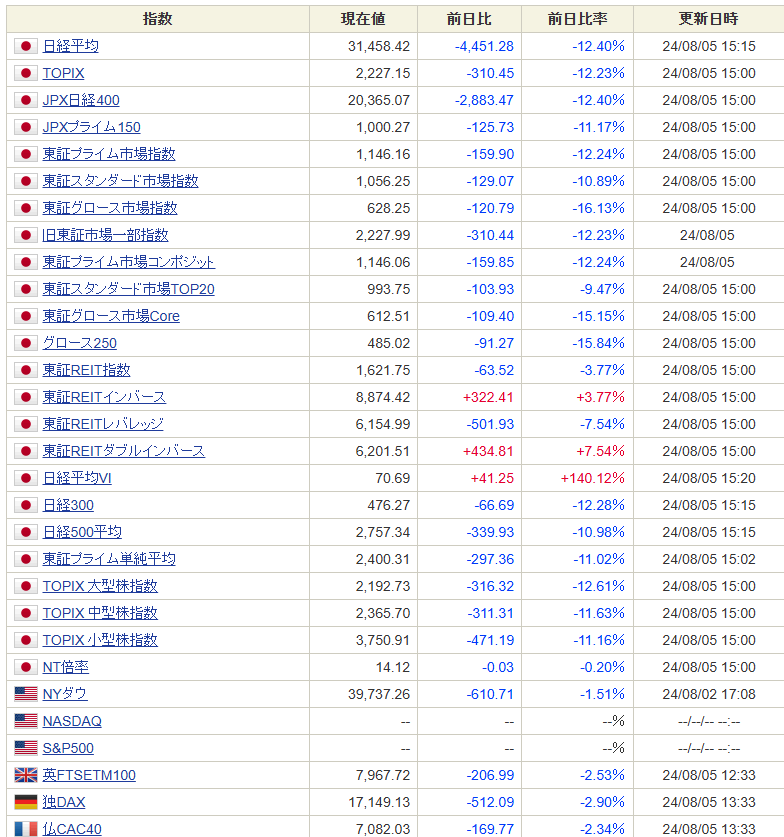The height and width of the screenshot is (837, 784).
Task: Open the JPX日経400 link
Action: pyautogui.click(x=81, y=100)
